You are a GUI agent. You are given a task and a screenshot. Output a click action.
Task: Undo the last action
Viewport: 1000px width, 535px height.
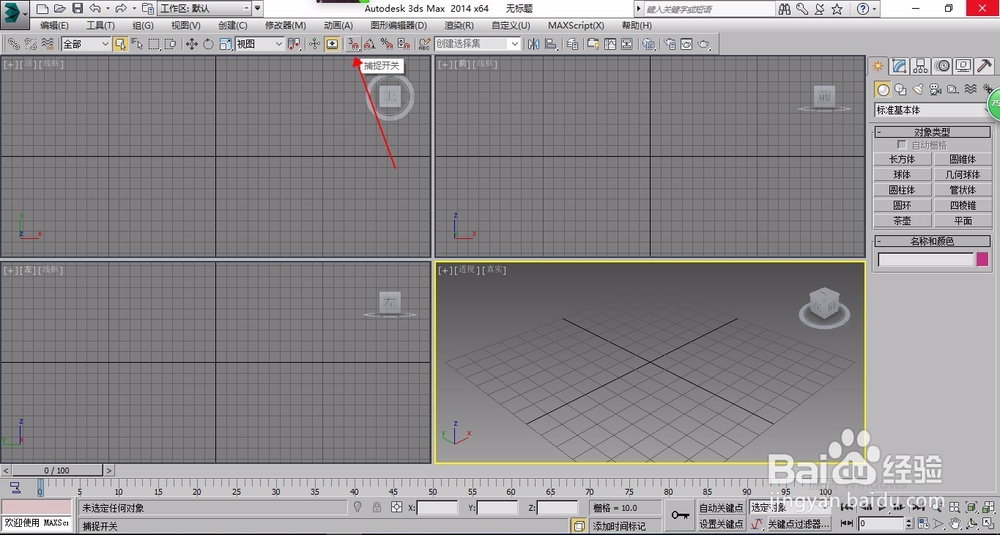[95, 8]
